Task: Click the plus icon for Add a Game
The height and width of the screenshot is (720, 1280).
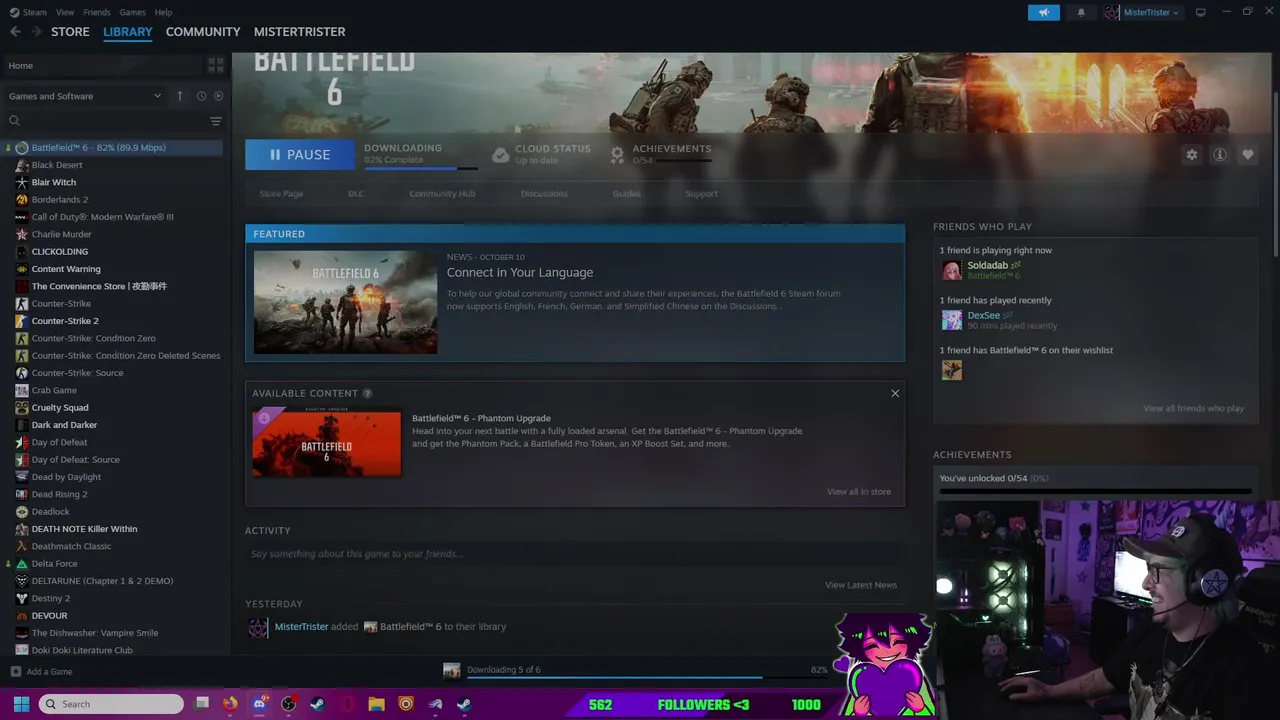Action: point(15,672)
